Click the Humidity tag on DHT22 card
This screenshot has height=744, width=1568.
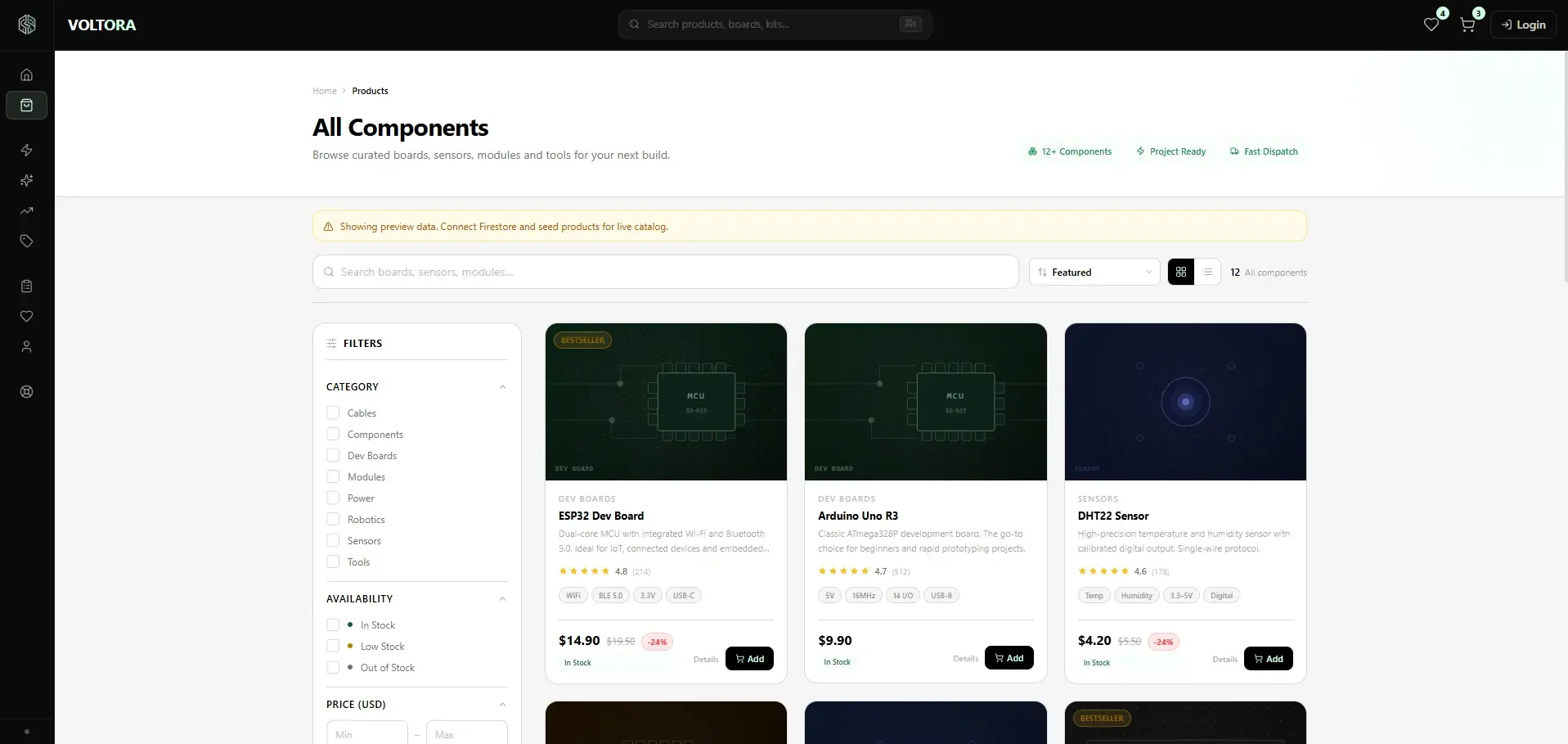(x=1136, y=595)
